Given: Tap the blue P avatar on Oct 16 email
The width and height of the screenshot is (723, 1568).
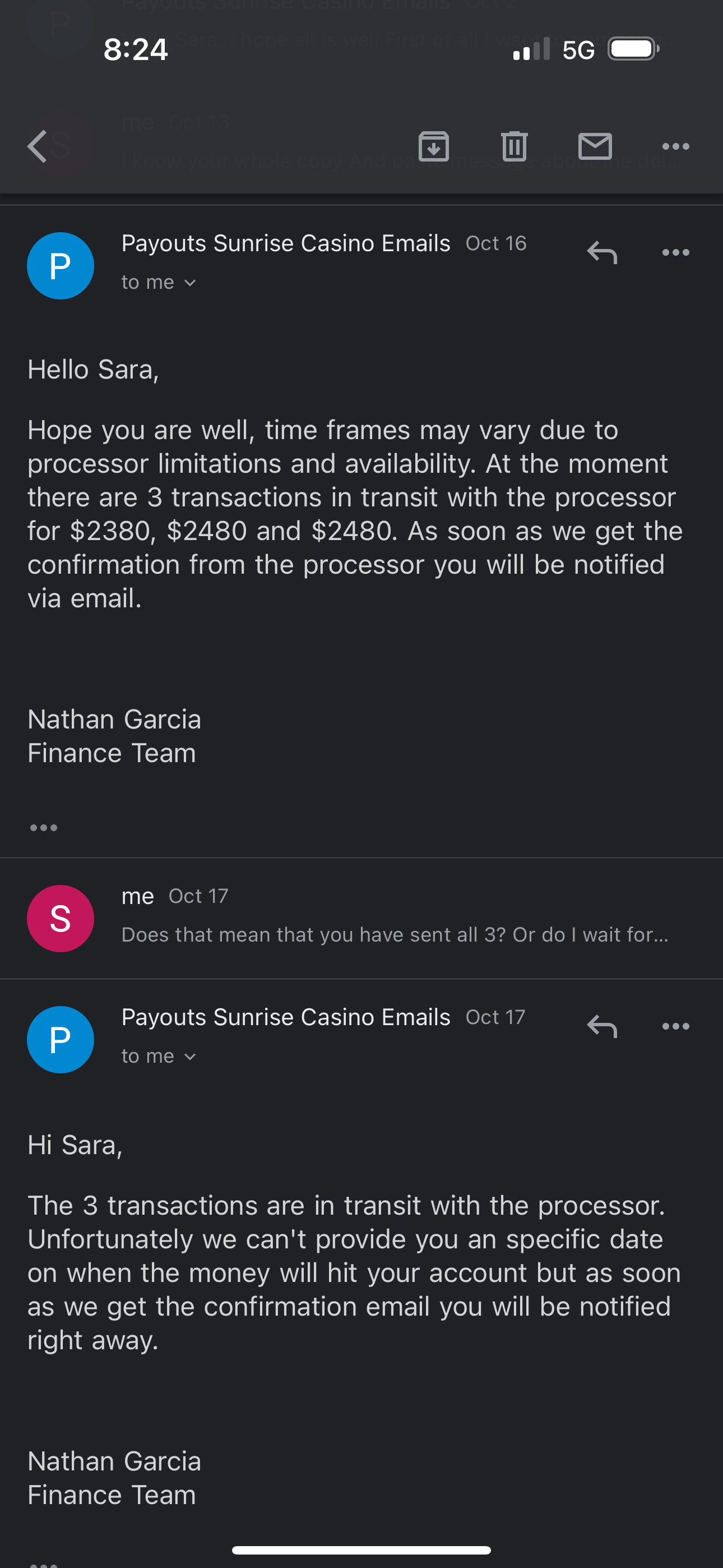Looking at the screenshot, I should (x=61, y=266).
